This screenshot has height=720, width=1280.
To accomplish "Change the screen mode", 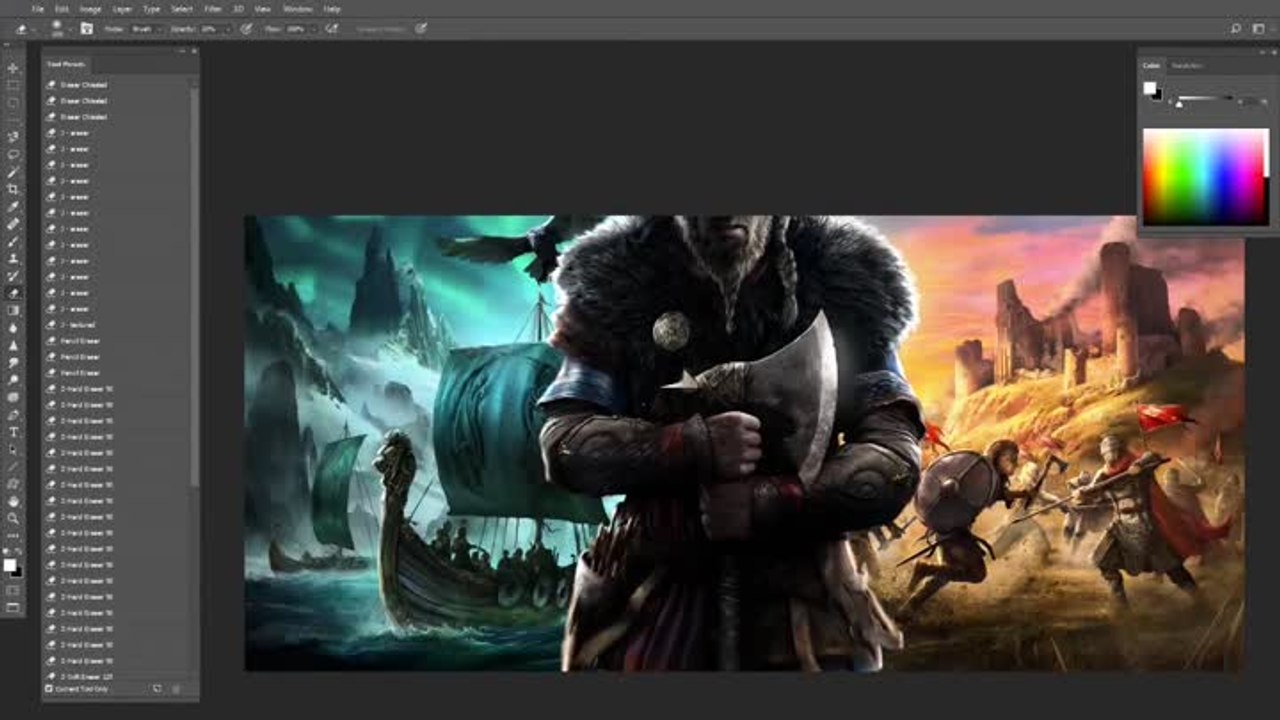I will [13, 606].
